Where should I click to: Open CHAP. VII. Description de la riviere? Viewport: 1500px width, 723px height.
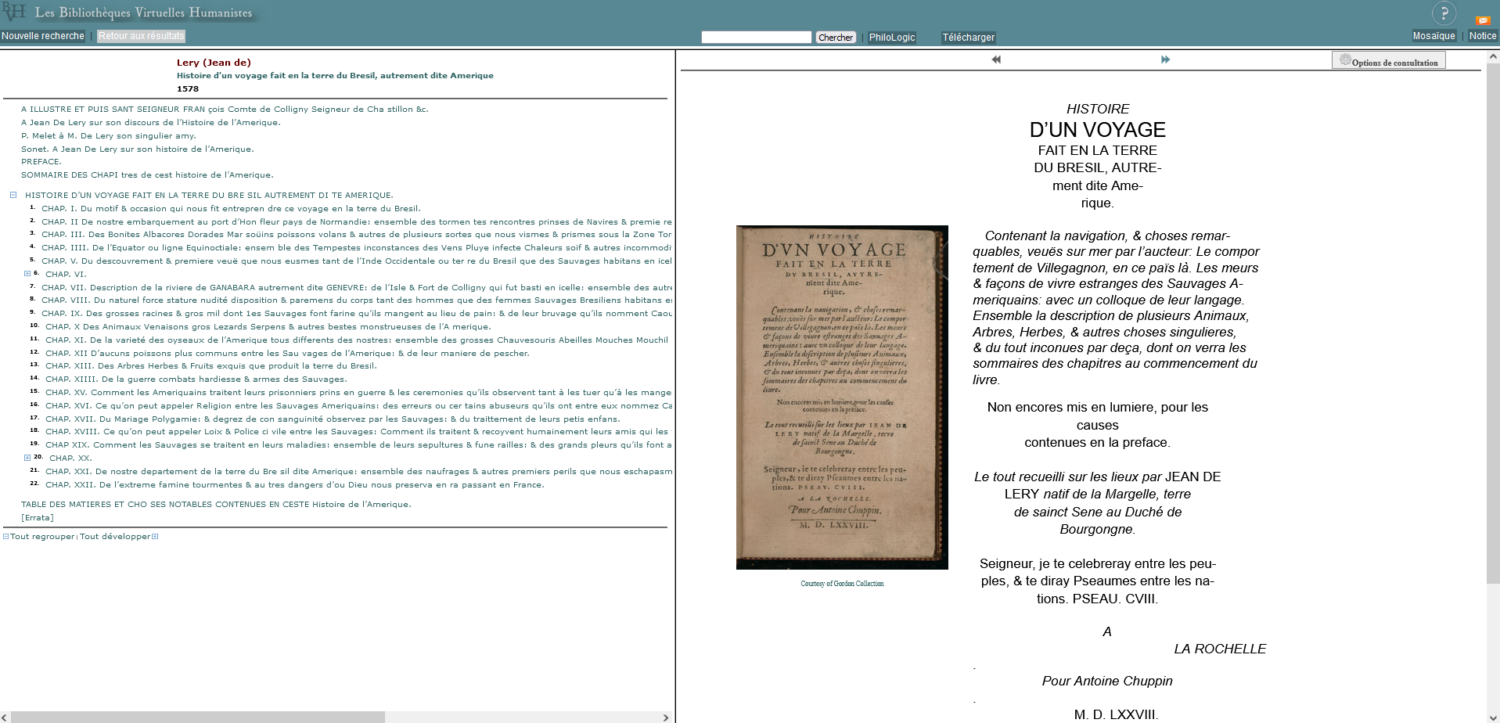pos(357,287)
